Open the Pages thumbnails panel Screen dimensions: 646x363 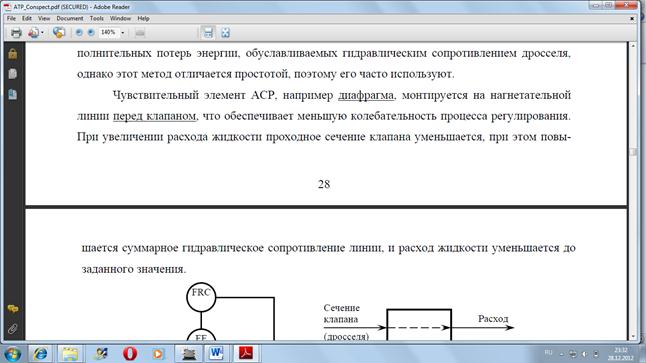[12, 74]
